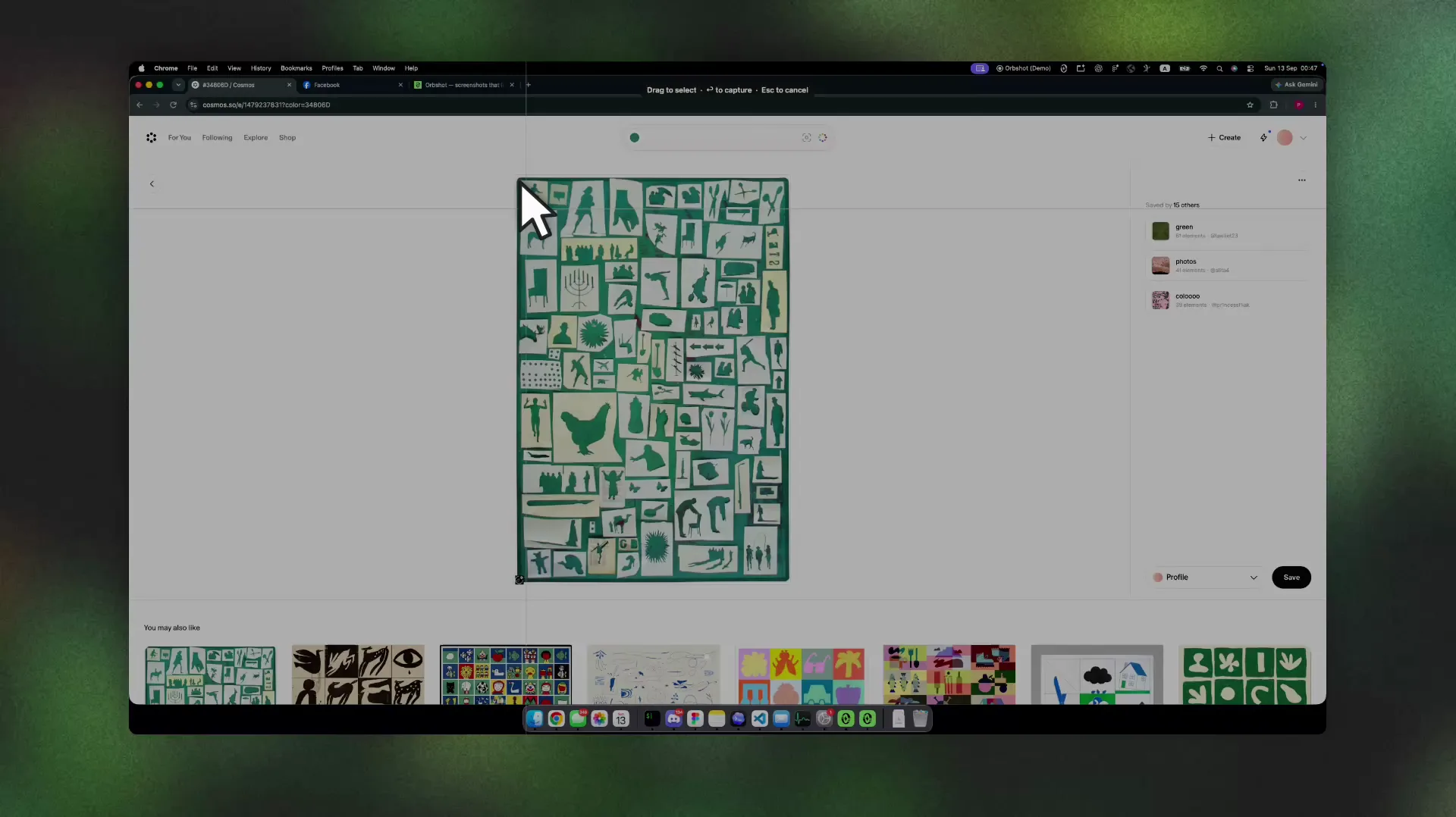Viewport: 1456px width, 817px height.
Task: Switch to the Facebook tab
Action: click(353, 85)
